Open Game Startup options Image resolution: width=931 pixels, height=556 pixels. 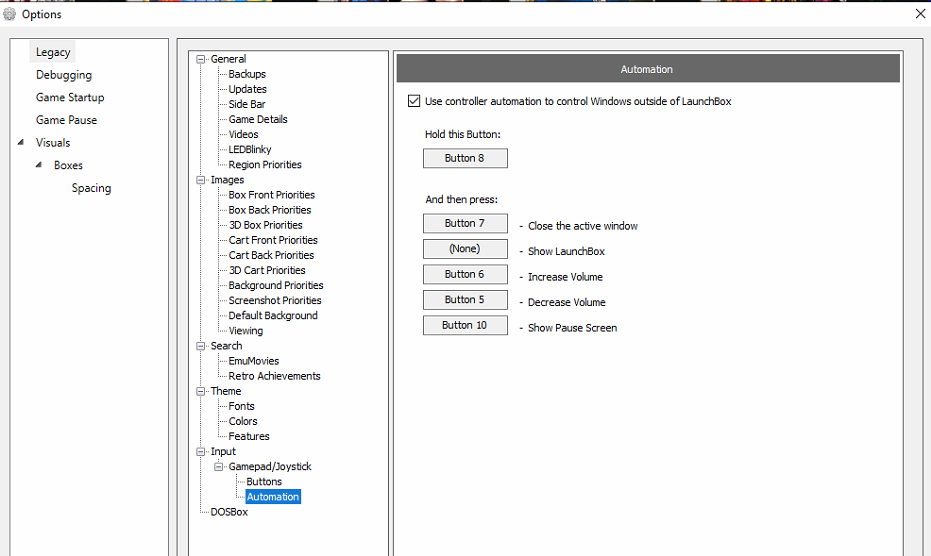tap(69, 97)
